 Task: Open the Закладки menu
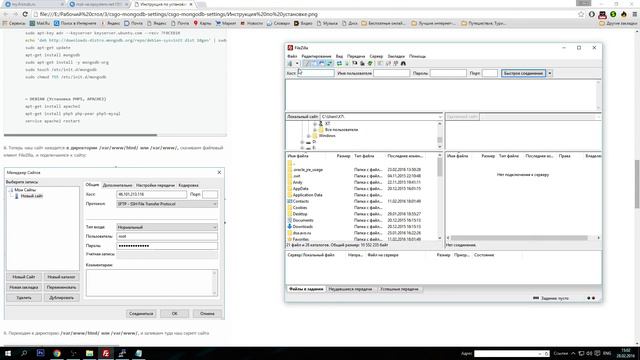click(396, 56)
